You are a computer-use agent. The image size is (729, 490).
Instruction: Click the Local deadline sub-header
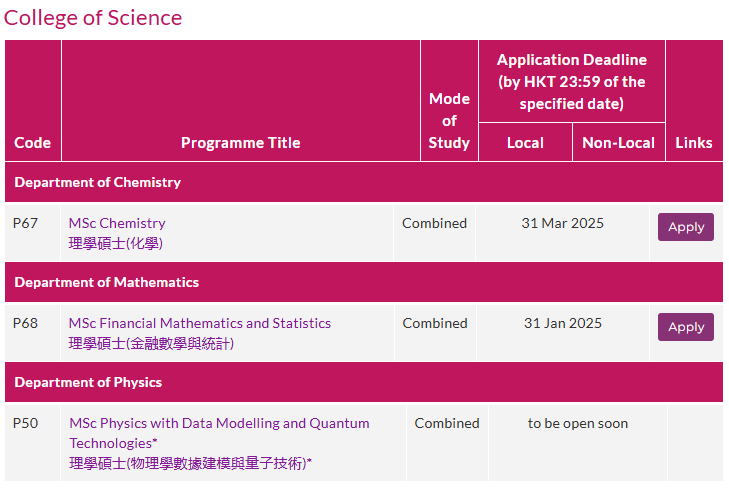(x=525, y=143)
